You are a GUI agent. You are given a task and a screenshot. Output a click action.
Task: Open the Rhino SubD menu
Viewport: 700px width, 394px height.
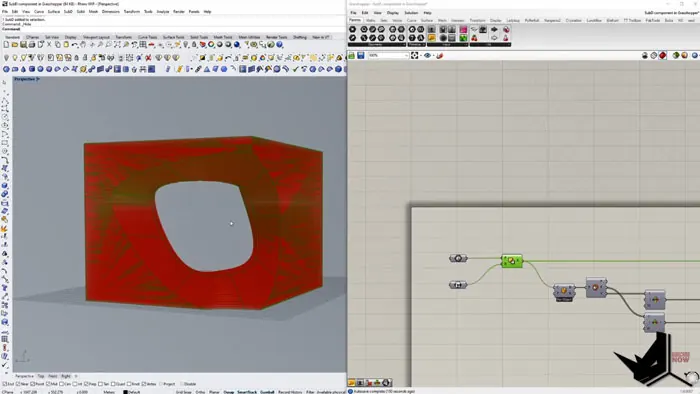pyautogui.click(x=68, y=12)
